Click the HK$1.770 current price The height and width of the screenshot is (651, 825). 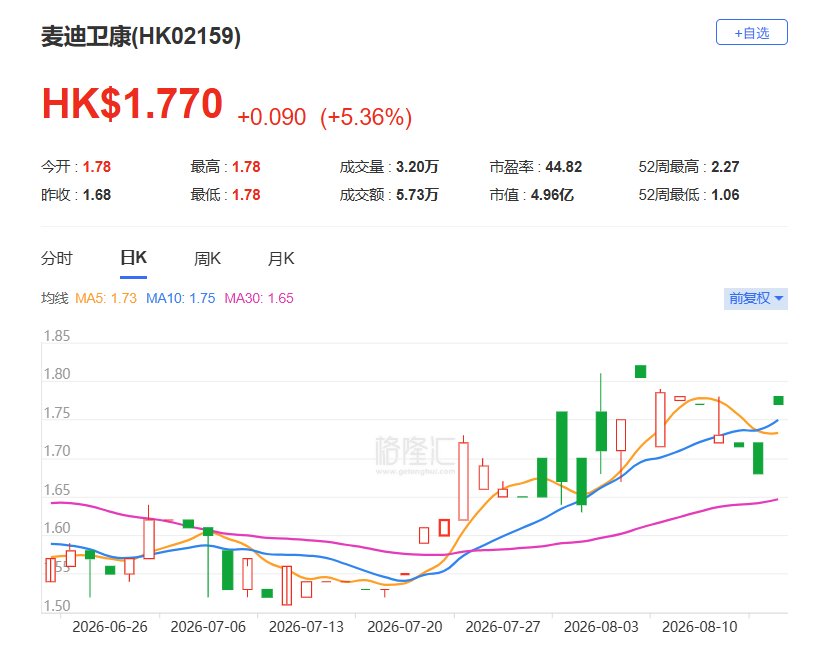pyautogui.click(x=132, y=103)
